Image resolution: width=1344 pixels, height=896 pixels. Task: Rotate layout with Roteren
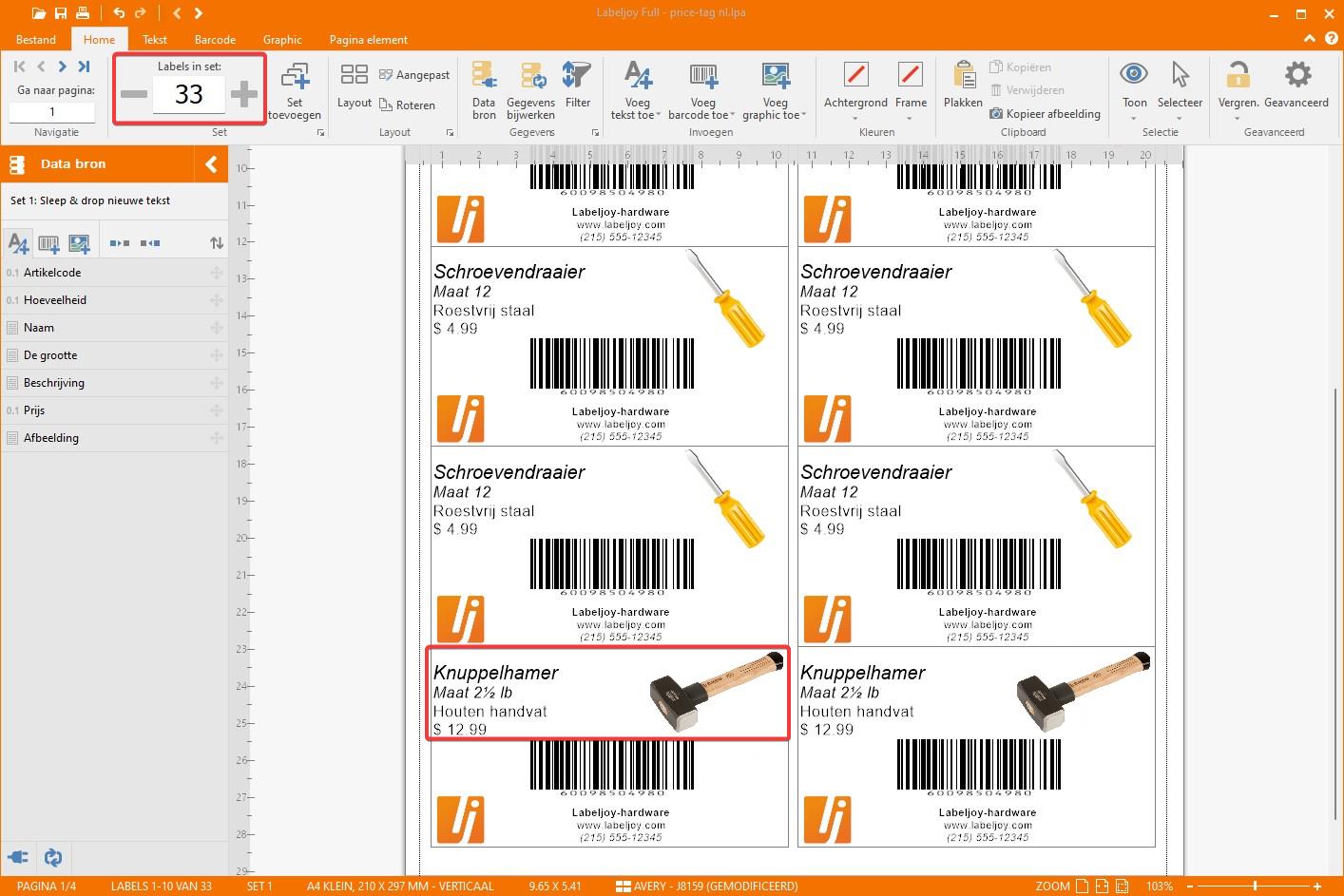tap(407, 105)
